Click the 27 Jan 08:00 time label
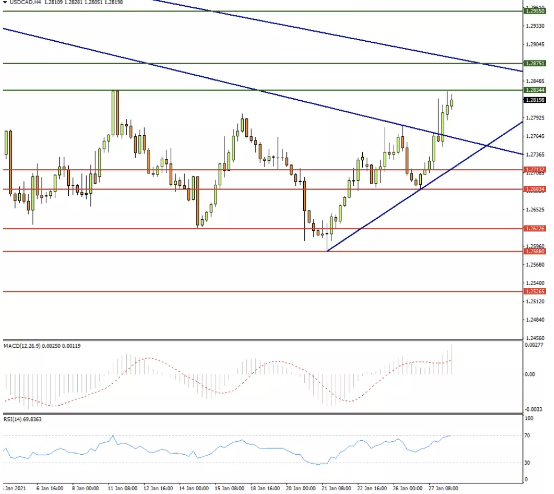Viewport: 554px width, 494px height. (443, 488)
